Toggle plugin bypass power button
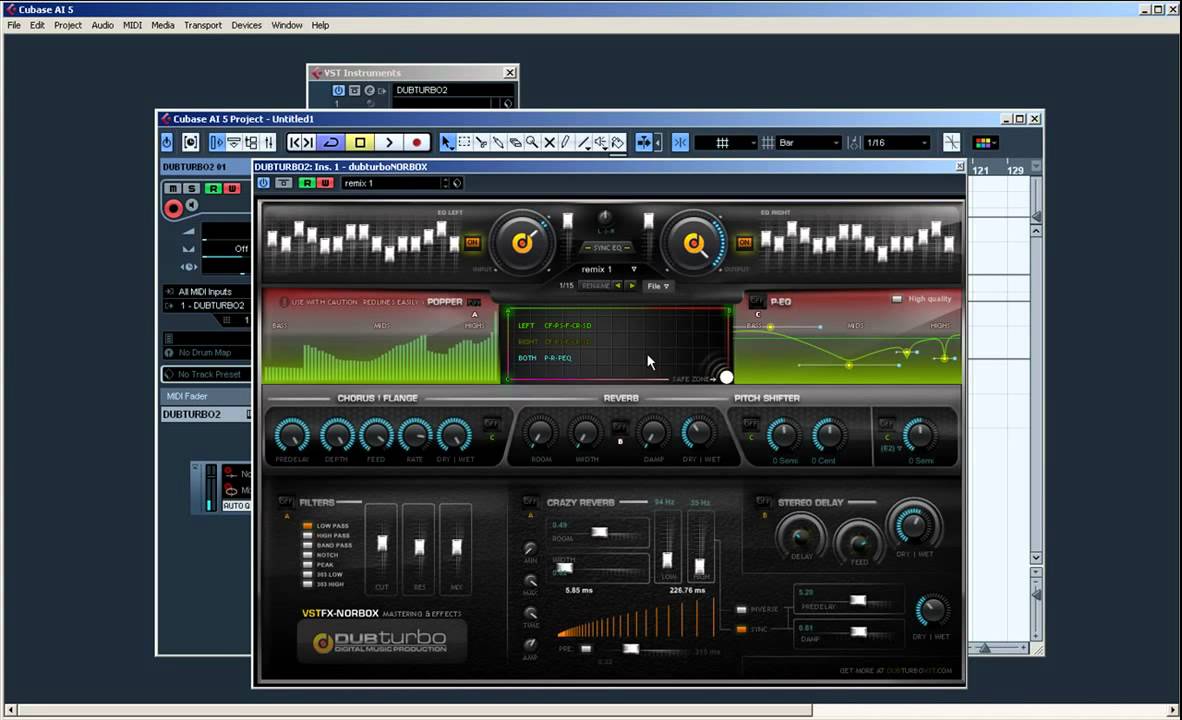Screen dimensions: 1182x720 [x=263, y=183]
